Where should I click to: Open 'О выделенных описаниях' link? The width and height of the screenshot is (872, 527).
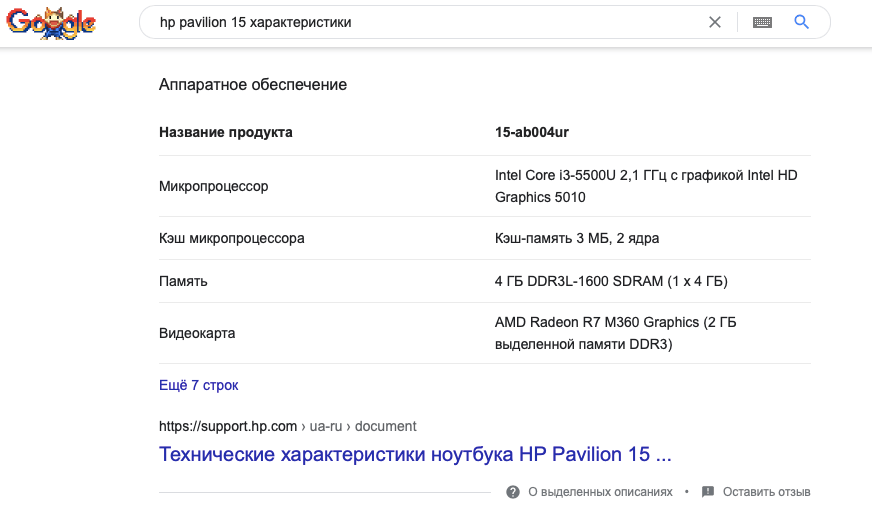(x=600, y=492)
